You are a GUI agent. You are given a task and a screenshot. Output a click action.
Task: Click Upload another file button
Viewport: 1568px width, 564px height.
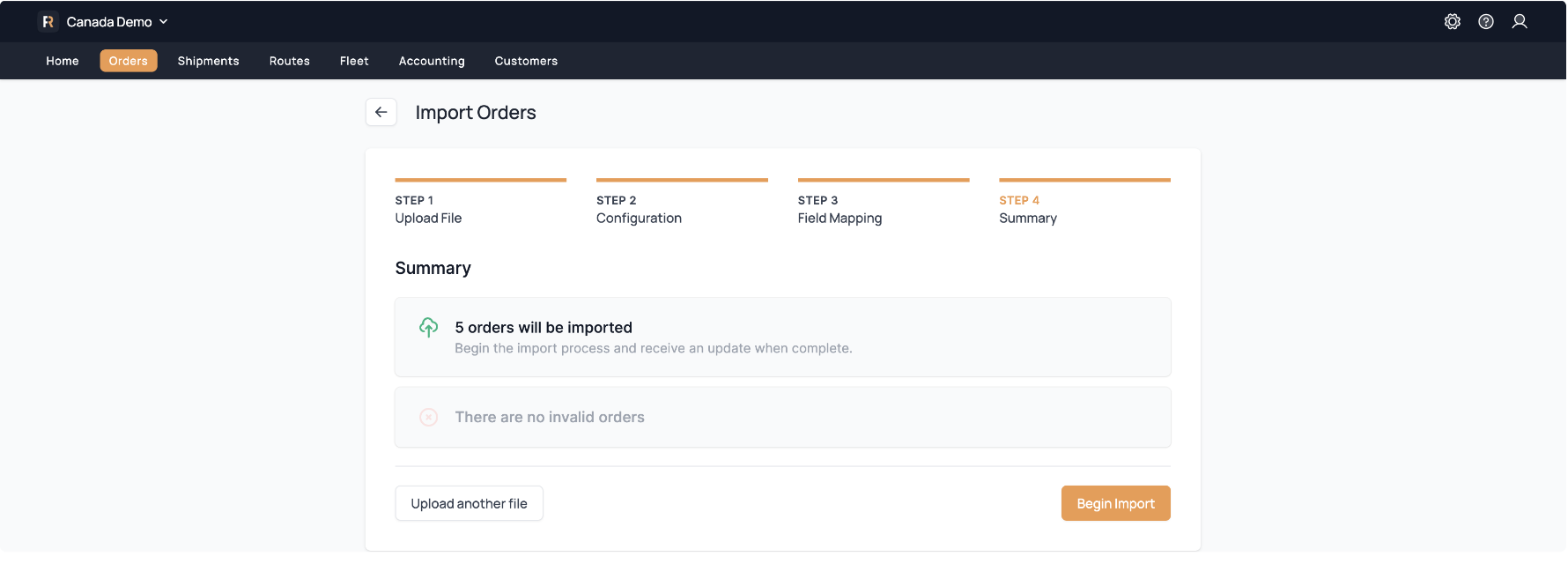(469, 504)
